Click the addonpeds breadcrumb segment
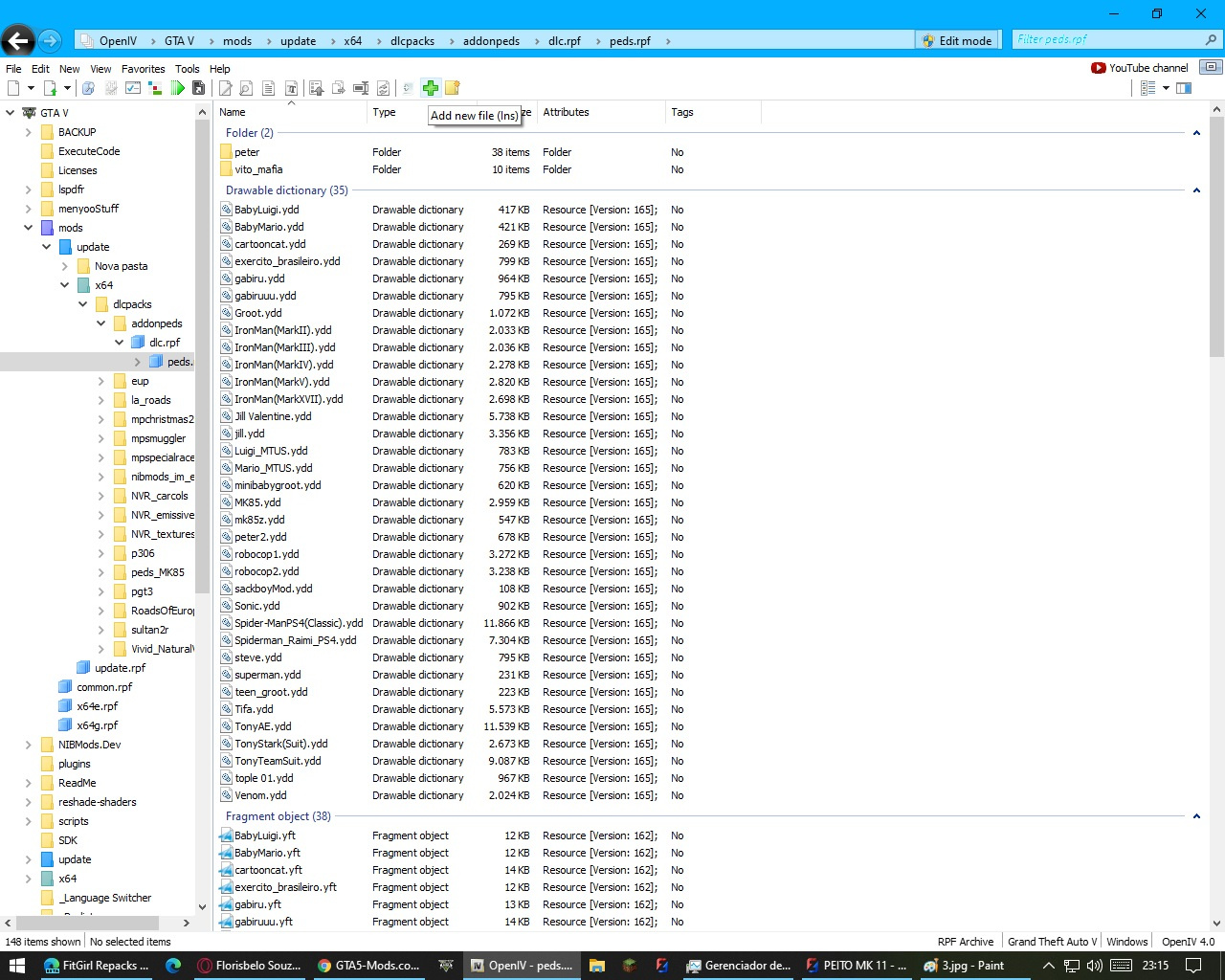Image resolution: width=1225 pixels, height=980 pixels. [491, 41]
